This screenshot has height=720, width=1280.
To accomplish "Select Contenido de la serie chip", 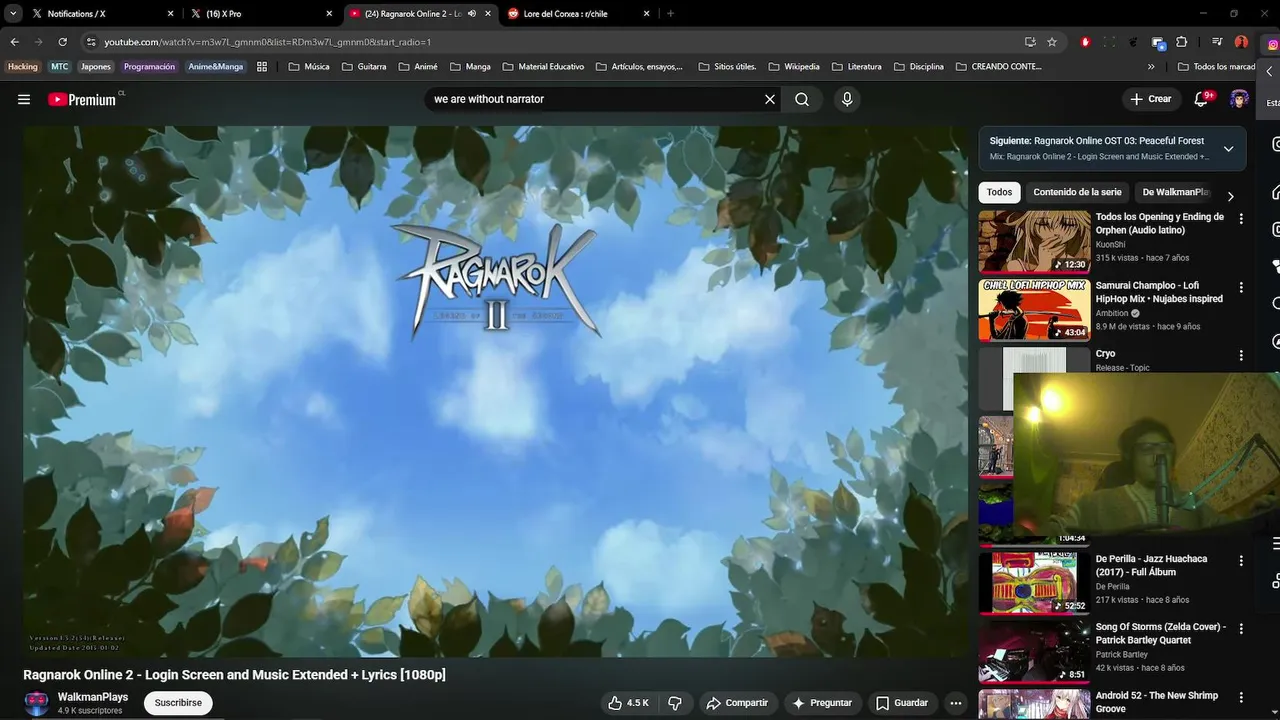I will tap(1077, 192).
